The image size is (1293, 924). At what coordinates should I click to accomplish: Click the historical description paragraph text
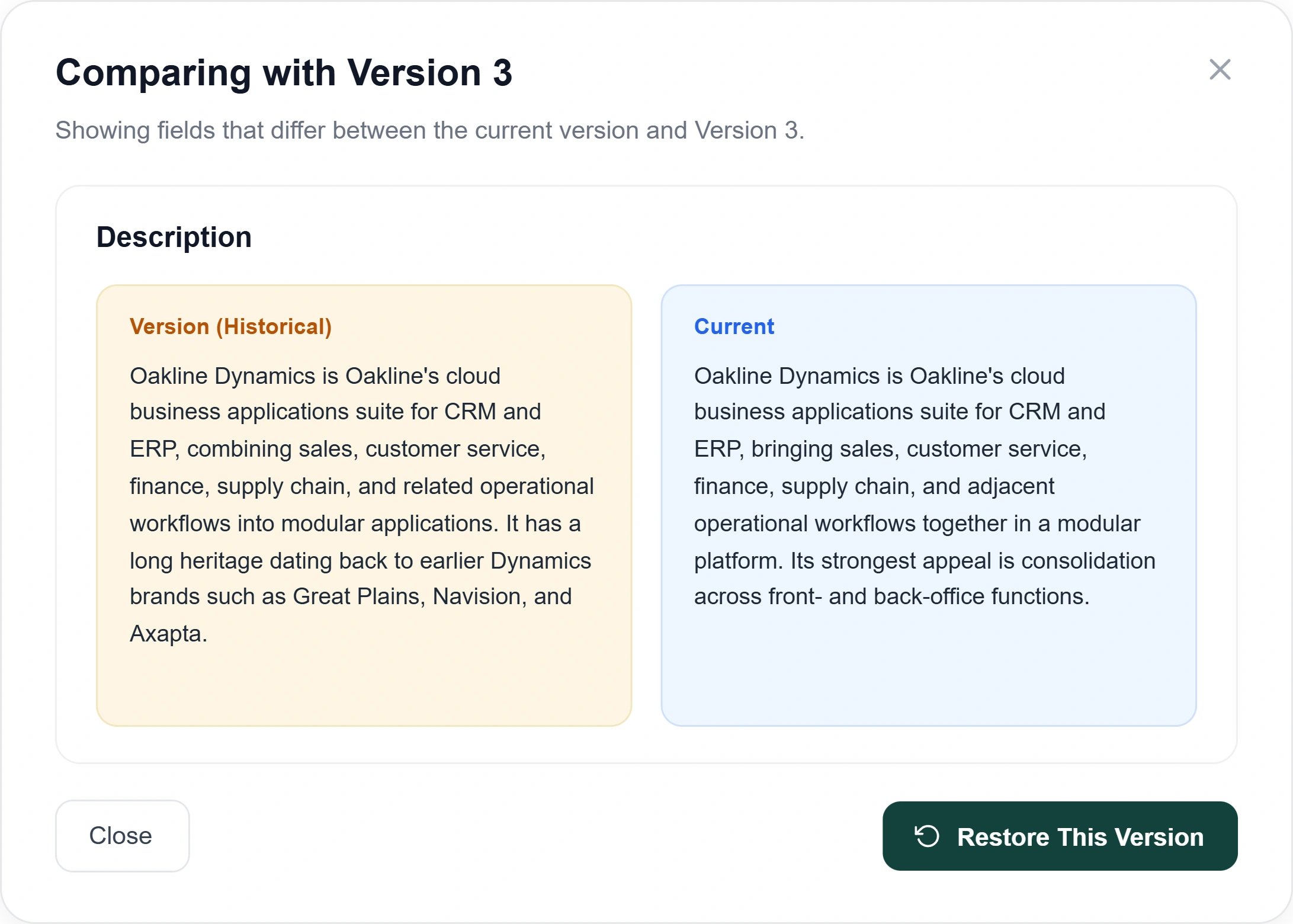pos(361,505)
